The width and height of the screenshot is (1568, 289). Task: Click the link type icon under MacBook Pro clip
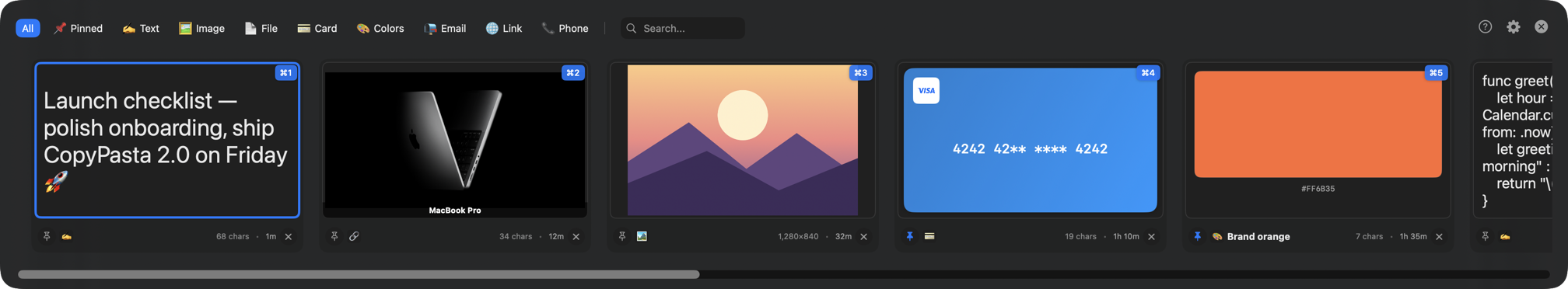pyautogui.click(x=354, y=236)
